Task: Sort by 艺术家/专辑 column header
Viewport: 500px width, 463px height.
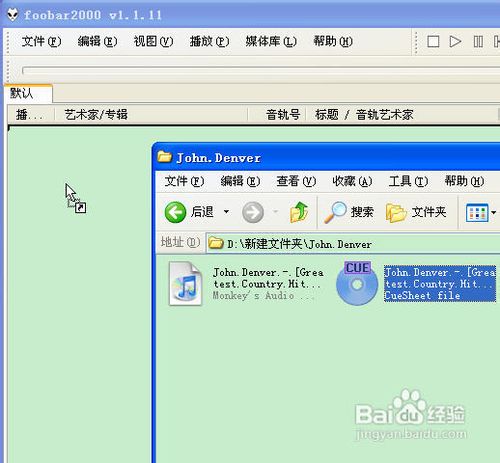Action: tap(151, 115)
